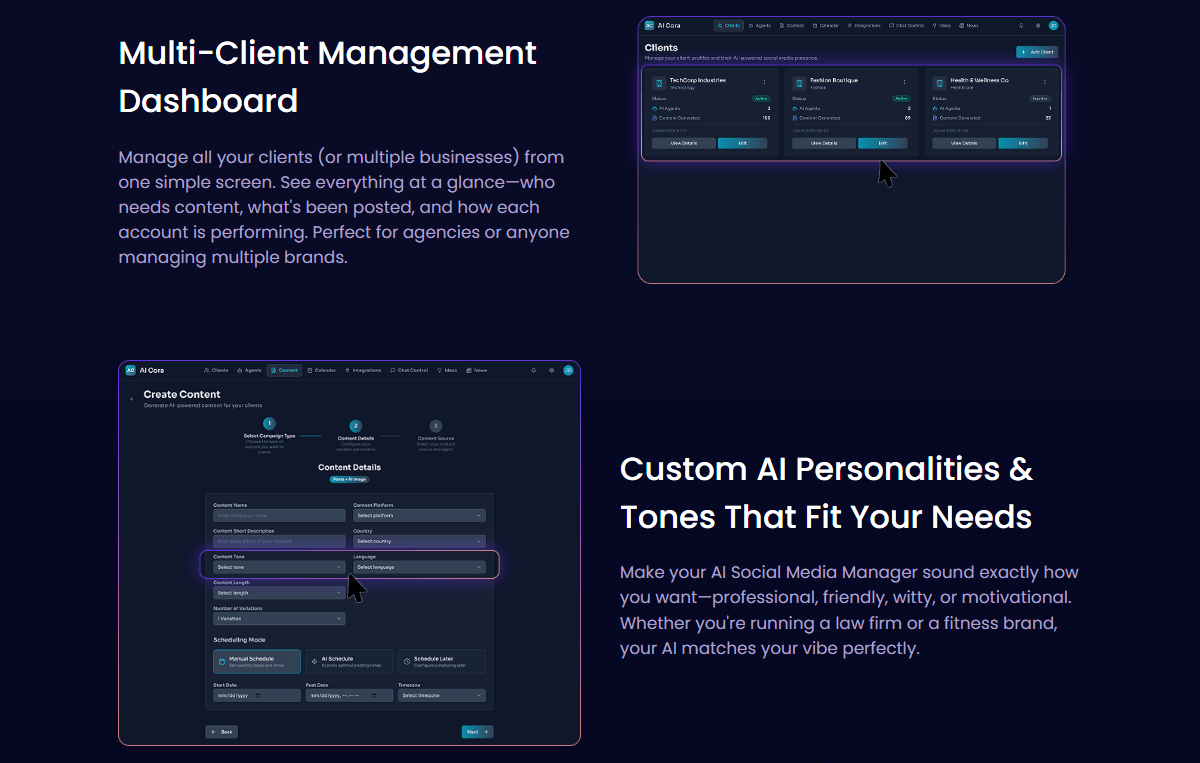
Task: Click the Content Name input field
Action: point(279,515)
